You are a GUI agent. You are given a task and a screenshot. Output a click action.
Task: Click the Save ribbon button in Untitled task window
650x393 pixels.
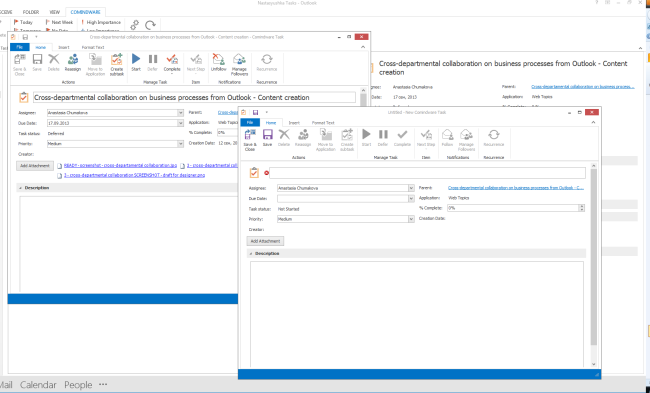click(267, 138)
